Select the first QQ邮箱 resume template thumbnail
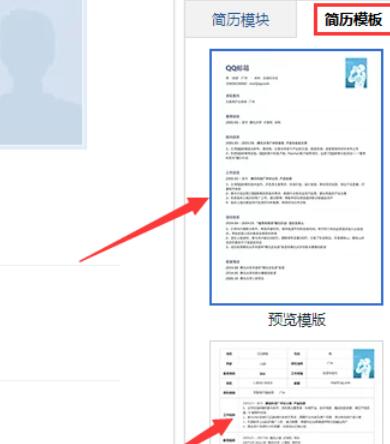 [x=296, y=177]
